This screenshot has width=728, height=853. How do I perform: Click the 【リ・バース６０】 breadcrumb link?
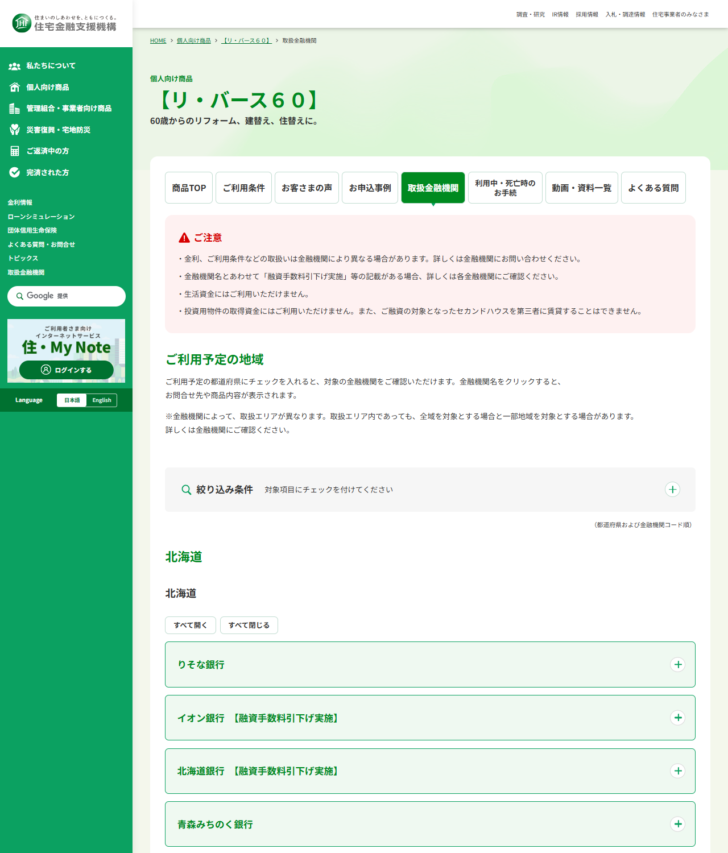pyautogui.click(x=246, y=41)
